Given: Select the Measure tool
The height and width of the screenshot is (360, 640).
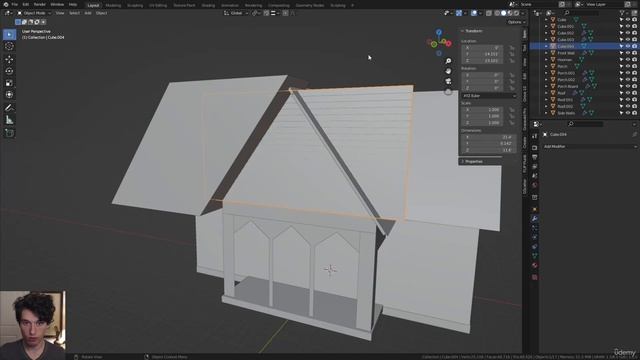Looking at the screenshot, I should pos(9,120).
